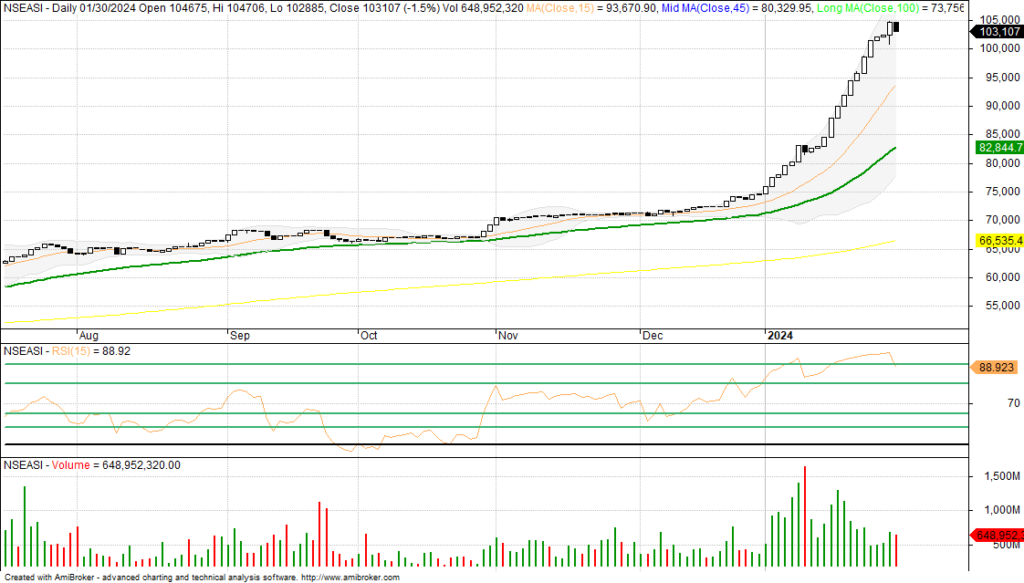
Task: Jump to the 2024 year marker
Action: [781, 337]
